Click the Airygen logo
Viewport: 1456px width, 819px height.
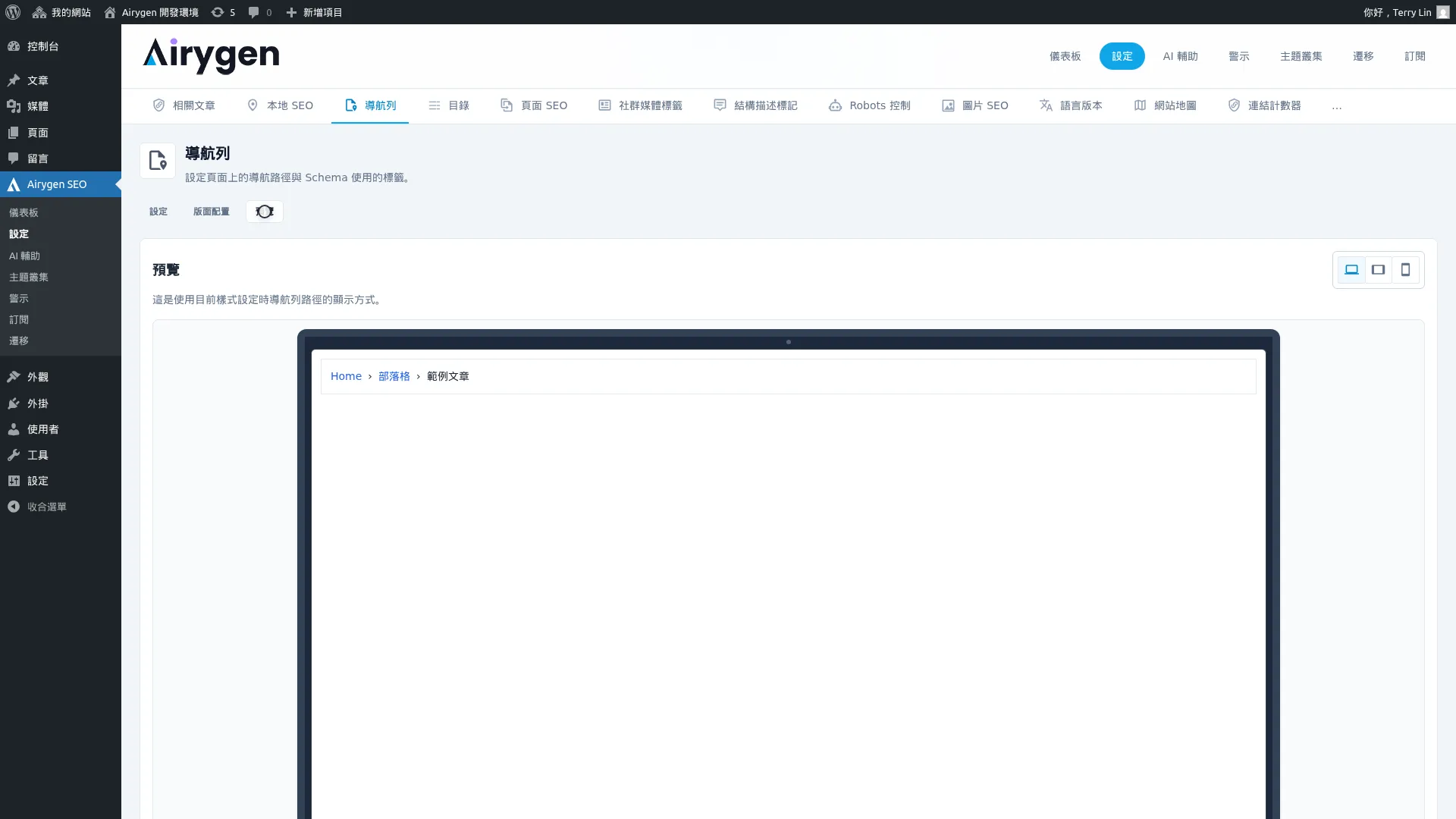click(x=211, y=56)
